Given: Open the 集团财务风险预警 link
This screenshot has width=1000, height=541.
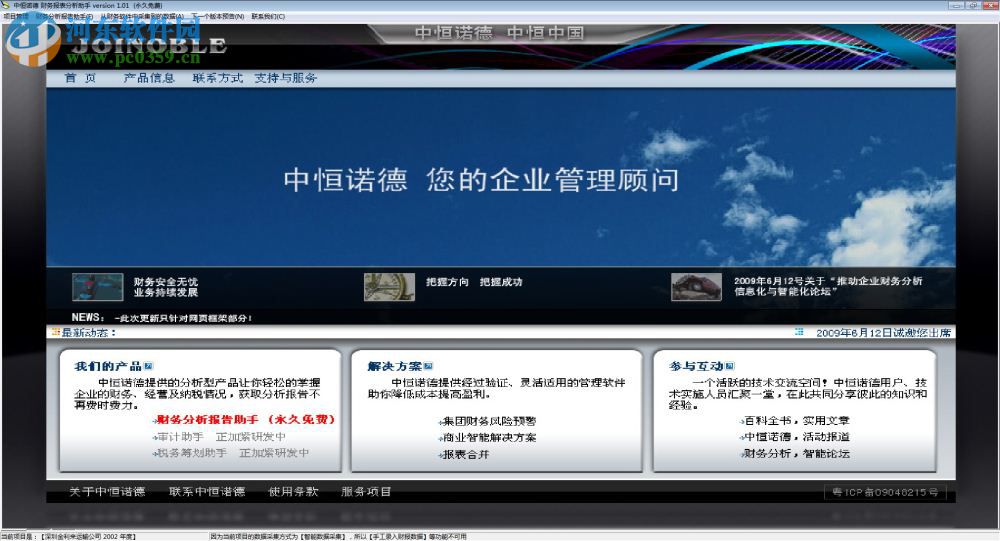Looking at the screenshot, I should pyautogui.click(x=488, y=421).
